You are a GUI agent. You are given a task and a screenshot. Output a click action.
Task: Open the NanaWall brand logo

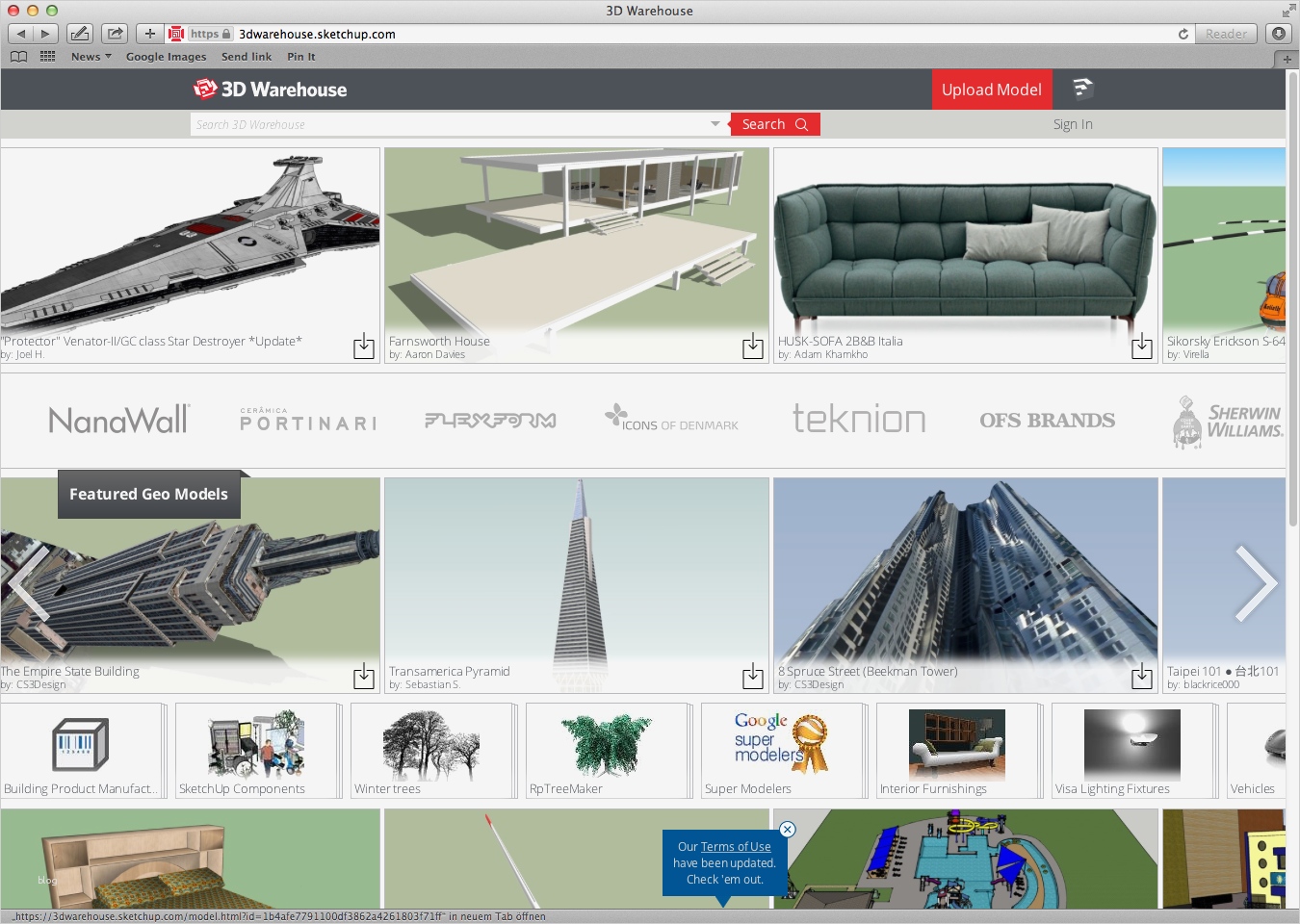[x=119, y=420]
